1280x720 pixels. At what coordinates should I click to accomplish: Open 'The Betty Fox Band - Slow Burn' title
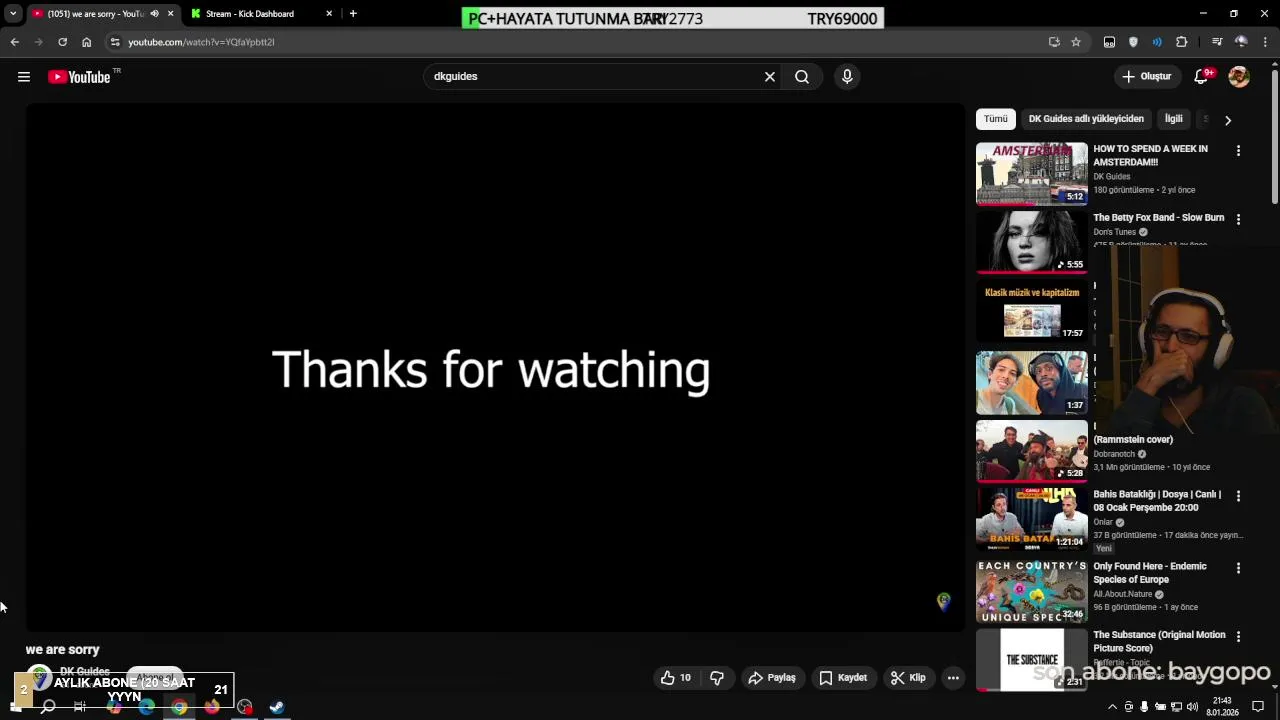pyautogui.click(x=1158, y=218)
